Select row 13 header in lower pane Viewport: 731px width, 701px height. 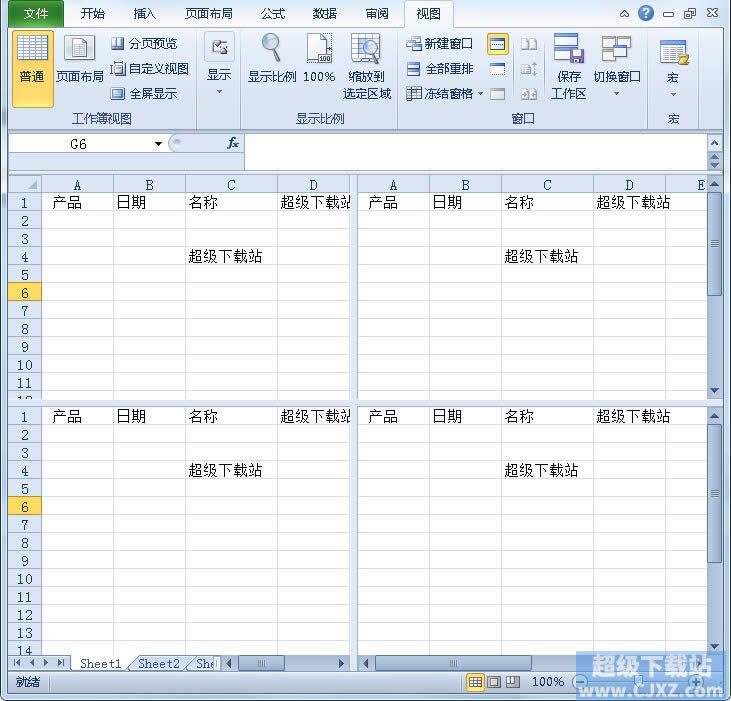25,632
